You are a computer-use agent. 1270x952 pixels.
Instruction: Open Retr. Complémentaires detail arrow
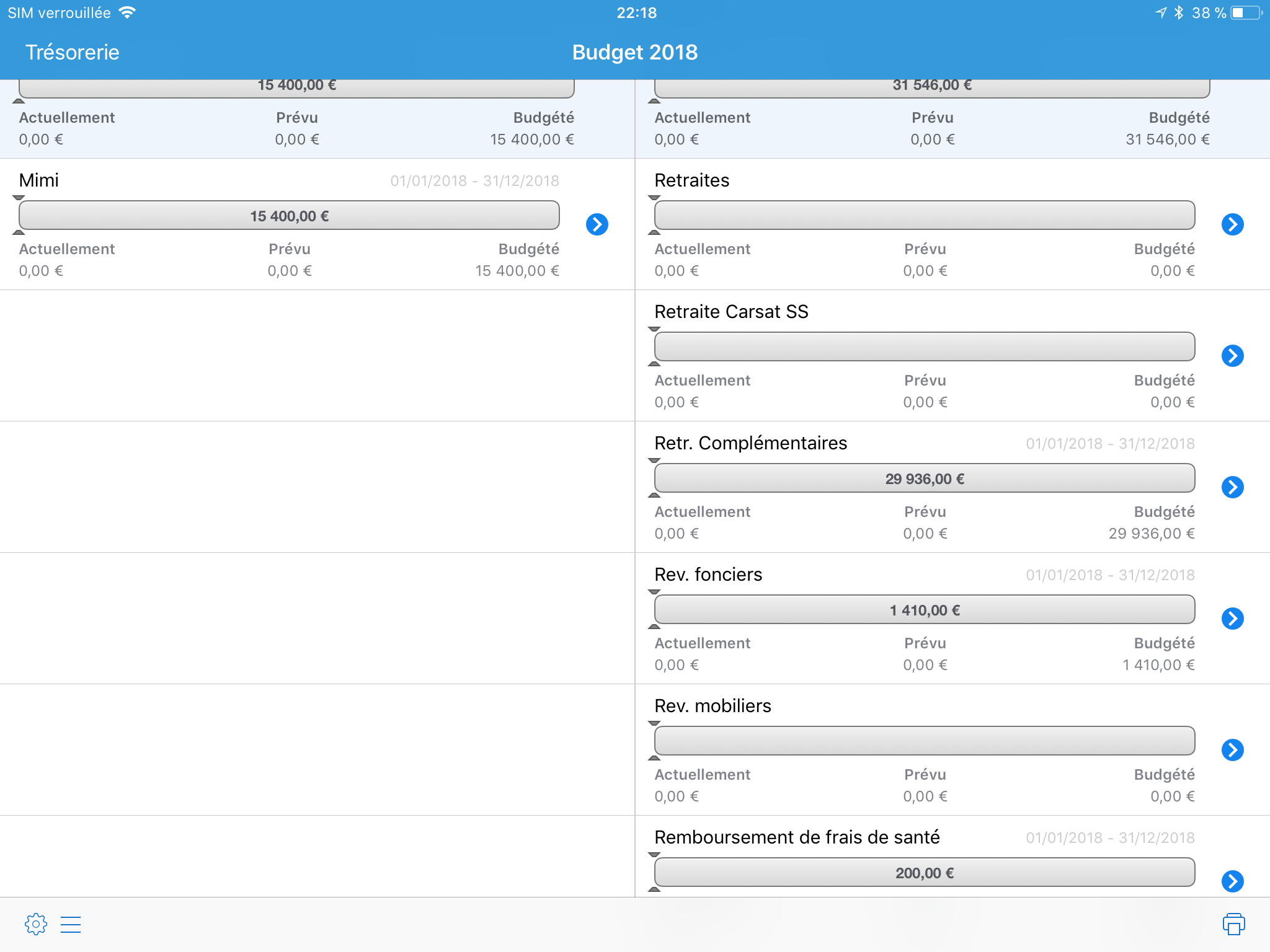pos(1232,487)
